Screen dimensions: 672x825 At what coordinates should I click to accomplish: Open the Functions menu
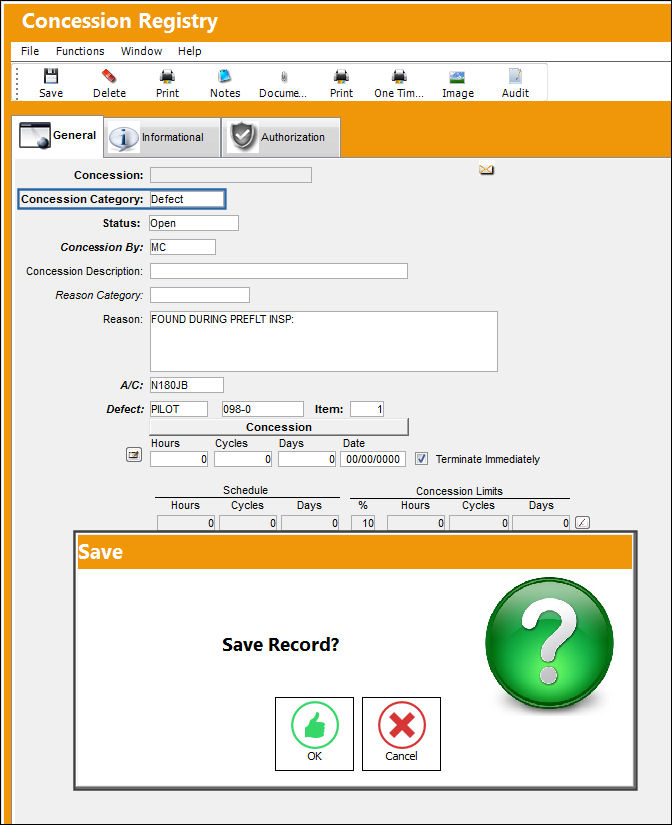click(x=80, y=51)
